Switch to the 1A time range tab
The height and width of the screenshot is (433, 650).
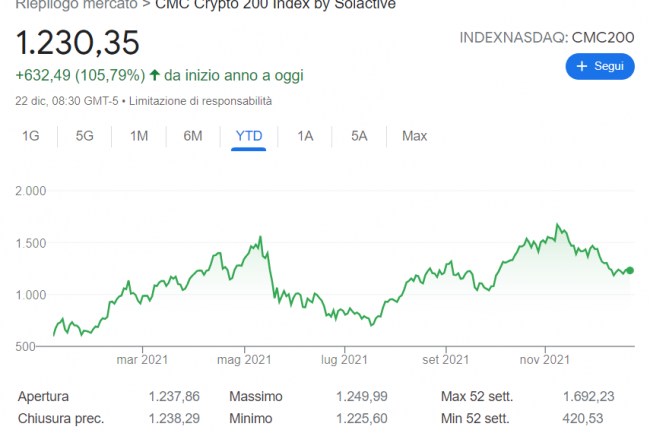pos(305,136)
